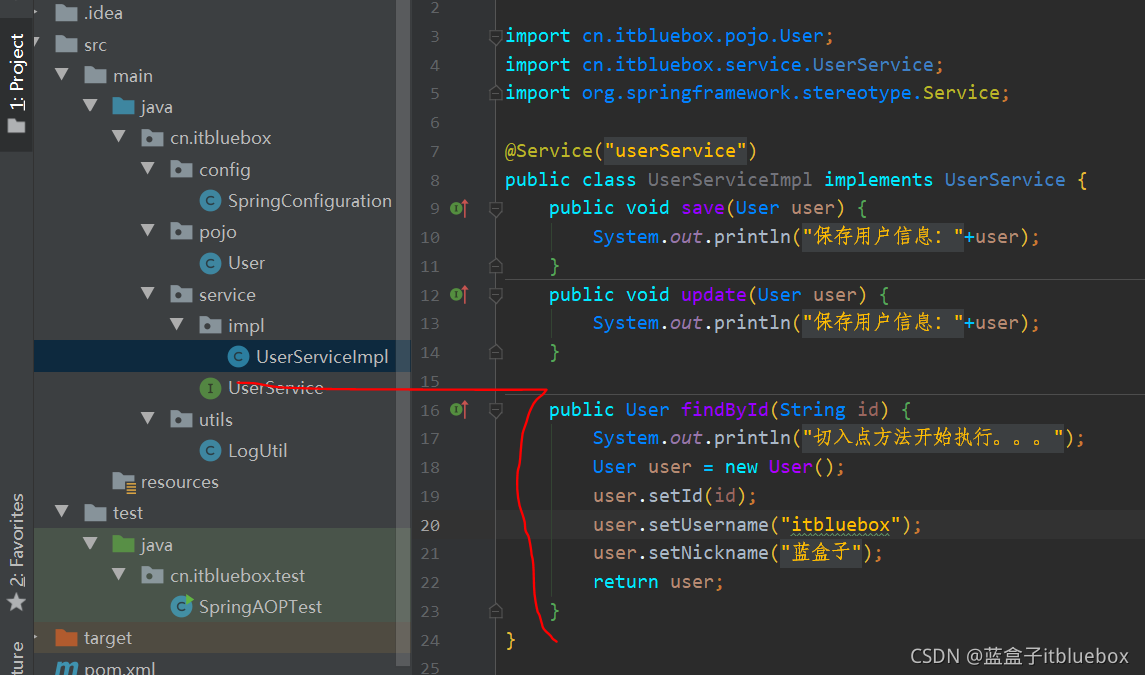Select the pom.xml file
Screen dimensions: 1145x675
tap(119, 668)
